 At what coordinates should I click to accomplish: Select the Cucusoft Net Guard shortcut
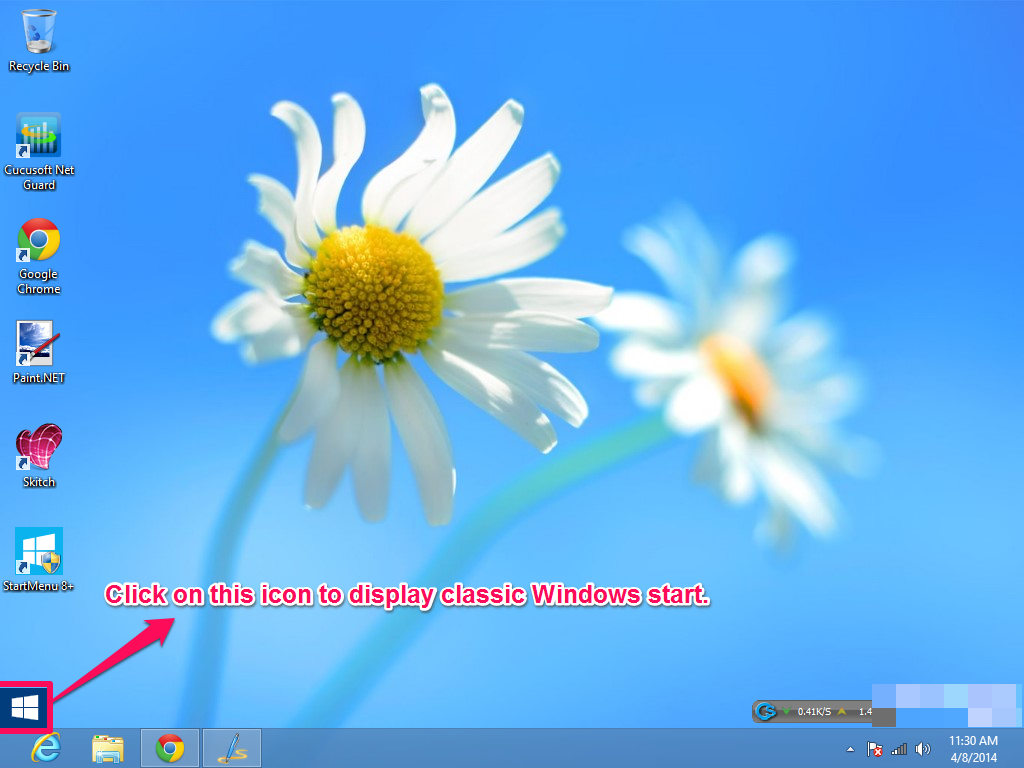tap(39, 152)
